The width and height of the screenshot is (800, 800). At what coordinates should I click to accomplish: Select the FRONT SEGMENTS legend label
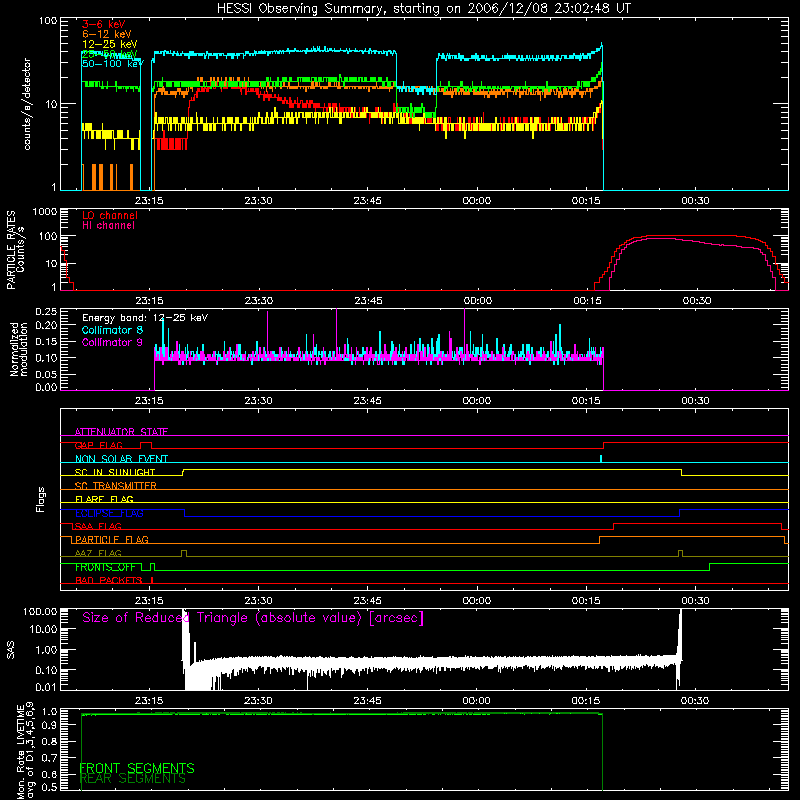[x=137, y=768]
